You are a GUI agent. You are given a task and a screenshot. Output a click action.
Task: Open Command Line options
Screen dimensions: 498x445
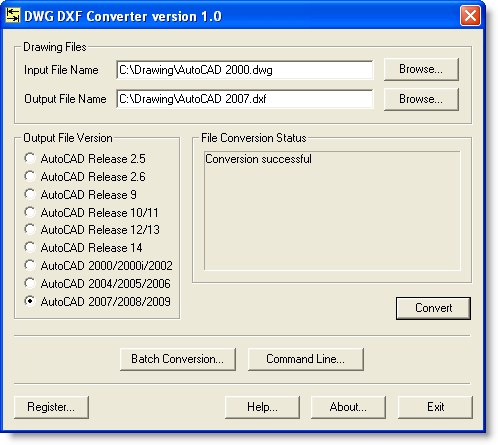click(306, 359)
